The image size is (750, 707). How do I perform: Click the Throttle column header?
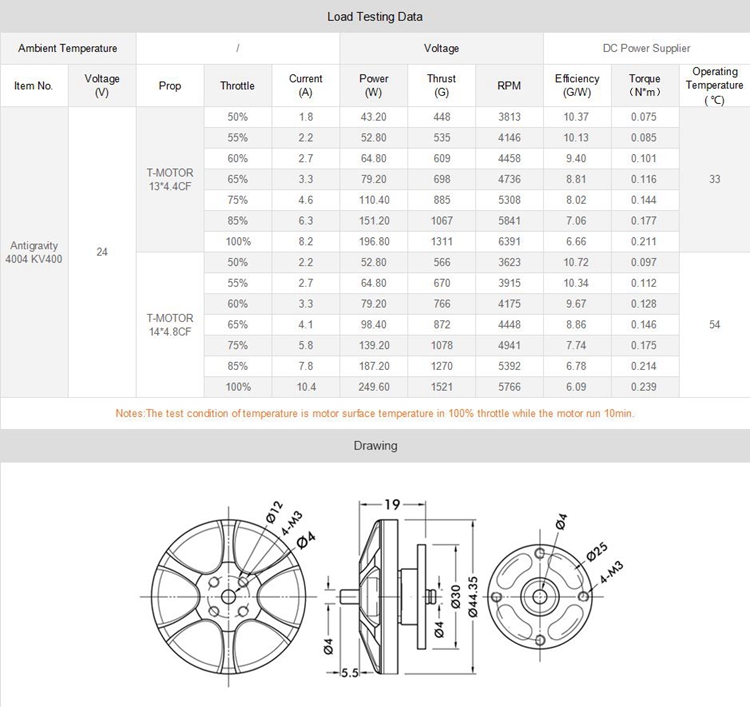coord(237,86)
